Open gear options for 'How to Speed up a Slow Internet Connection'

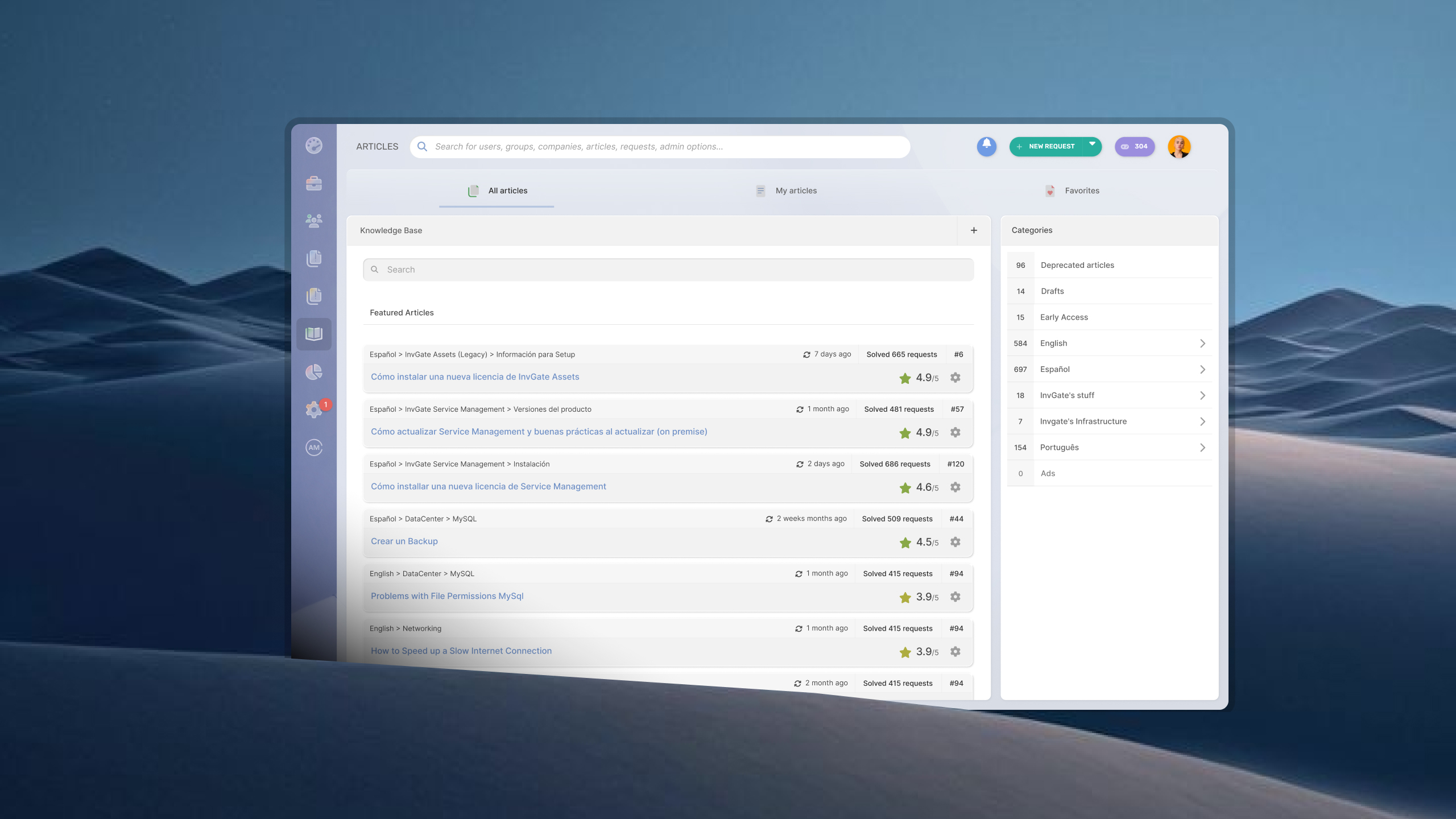pos(955,652)
